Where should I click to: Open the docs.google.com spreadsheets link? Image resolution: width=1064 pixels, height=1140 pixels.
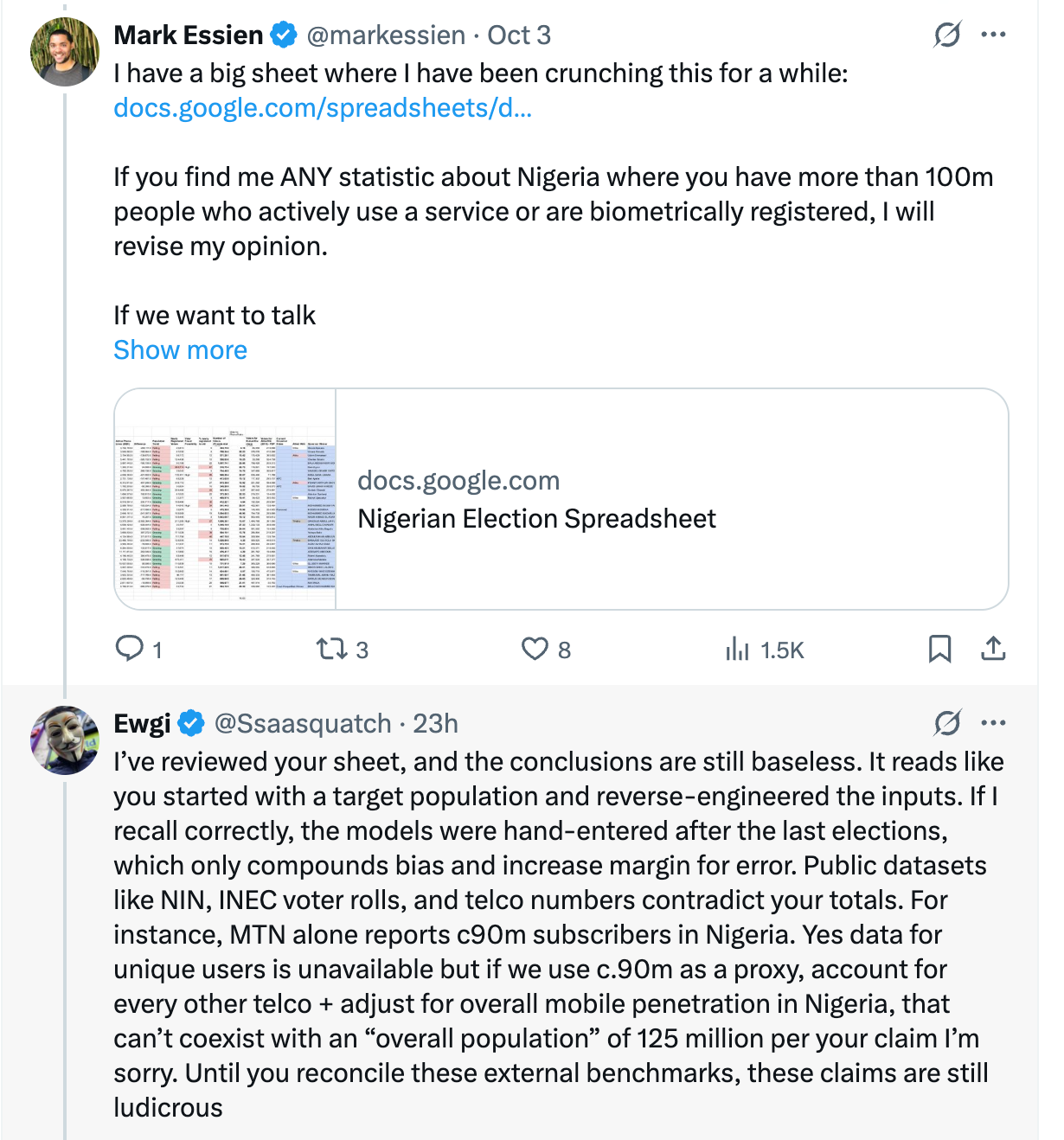[x=322, y=108]
